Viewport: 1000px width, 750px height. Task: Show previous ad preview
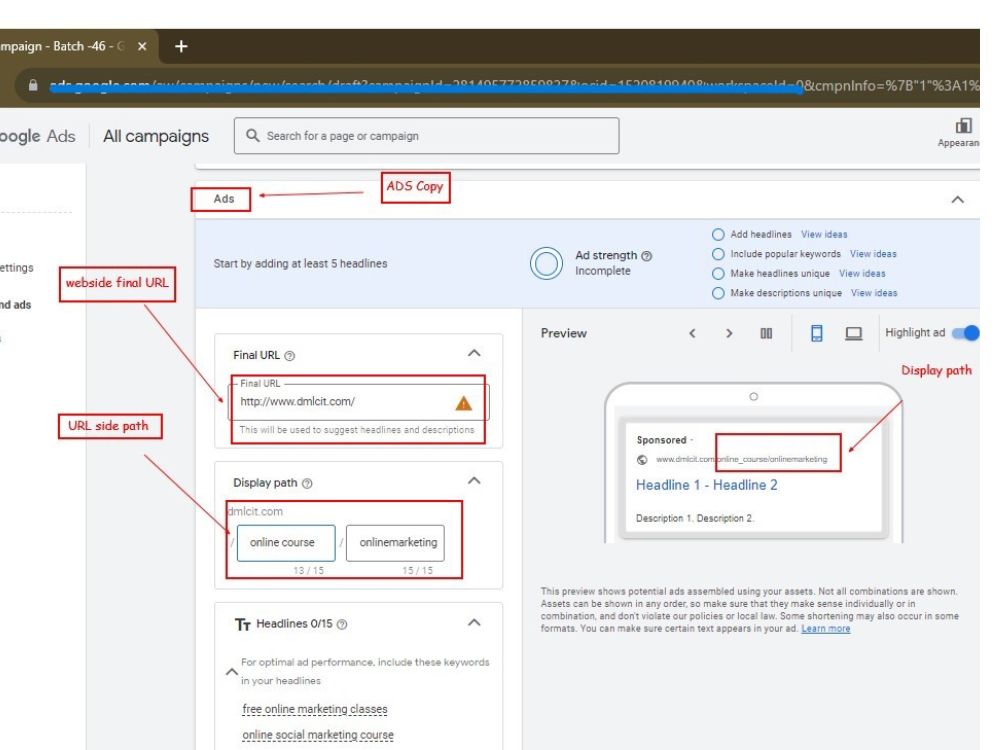[x=692, y=334]
